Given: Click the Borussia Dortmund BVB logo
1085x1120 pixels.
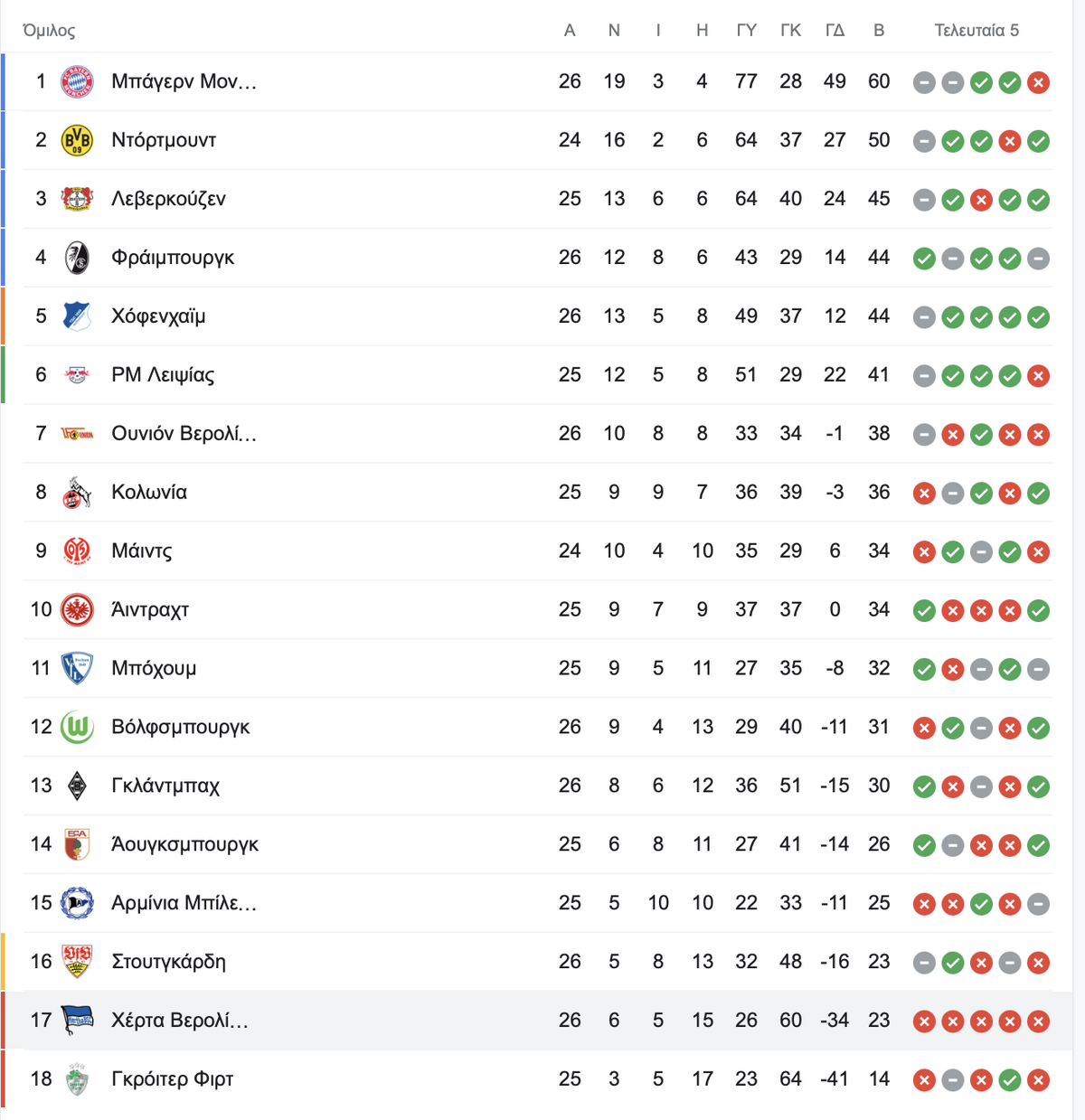Looking at the screenshot, I should [77, 140].
